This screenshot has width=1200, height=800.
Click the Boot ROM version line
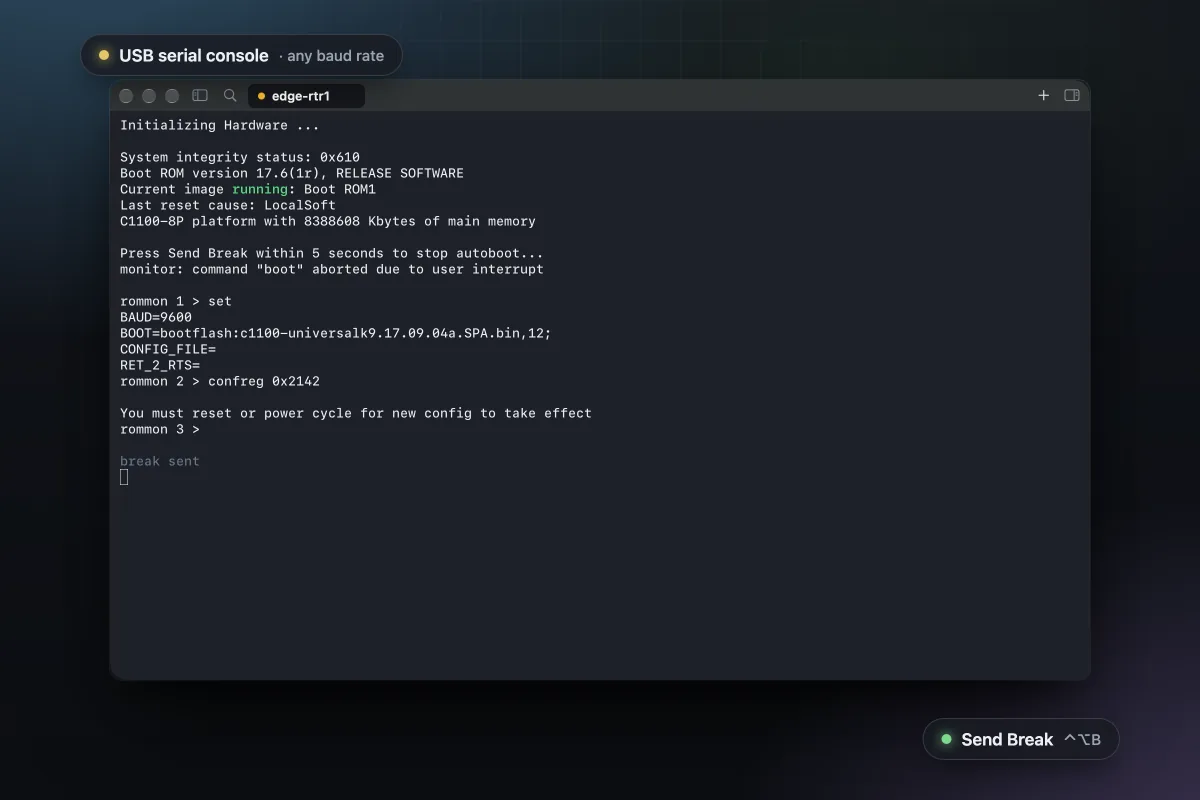[292, 173]
